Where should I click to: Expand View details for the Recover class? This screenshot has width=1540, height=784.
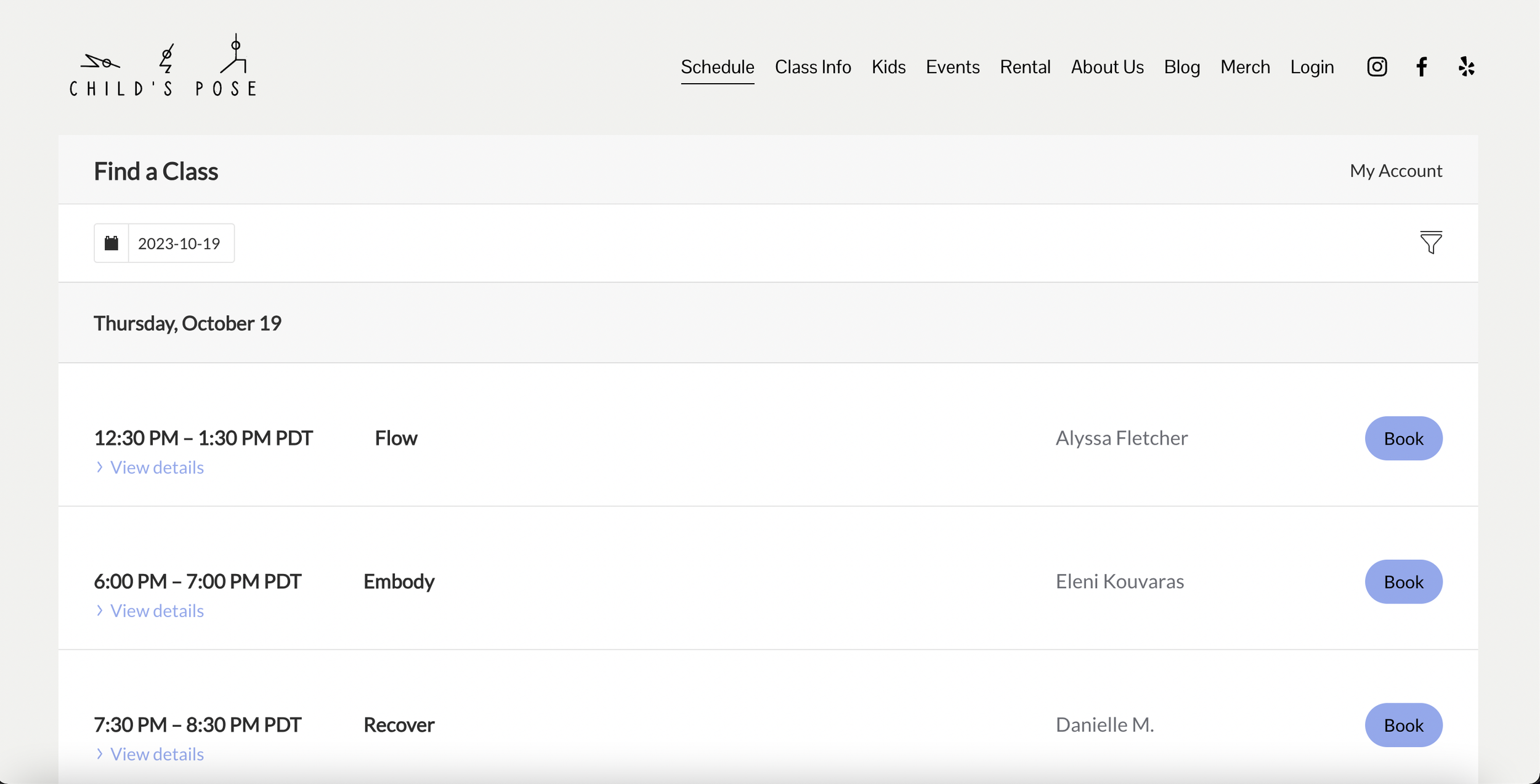click(156, 754)
